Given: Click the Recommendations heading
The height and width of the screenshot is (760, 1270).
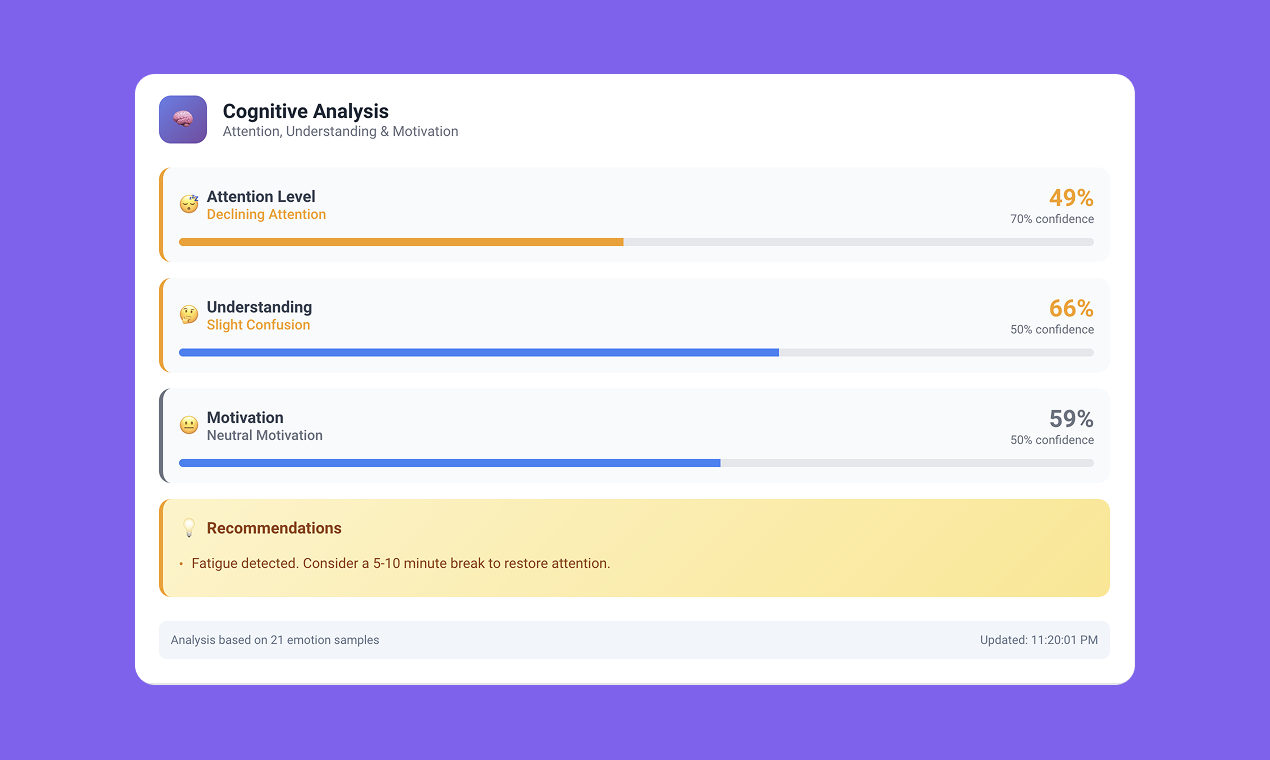Looking at the screenshot, I should (274, 528).
